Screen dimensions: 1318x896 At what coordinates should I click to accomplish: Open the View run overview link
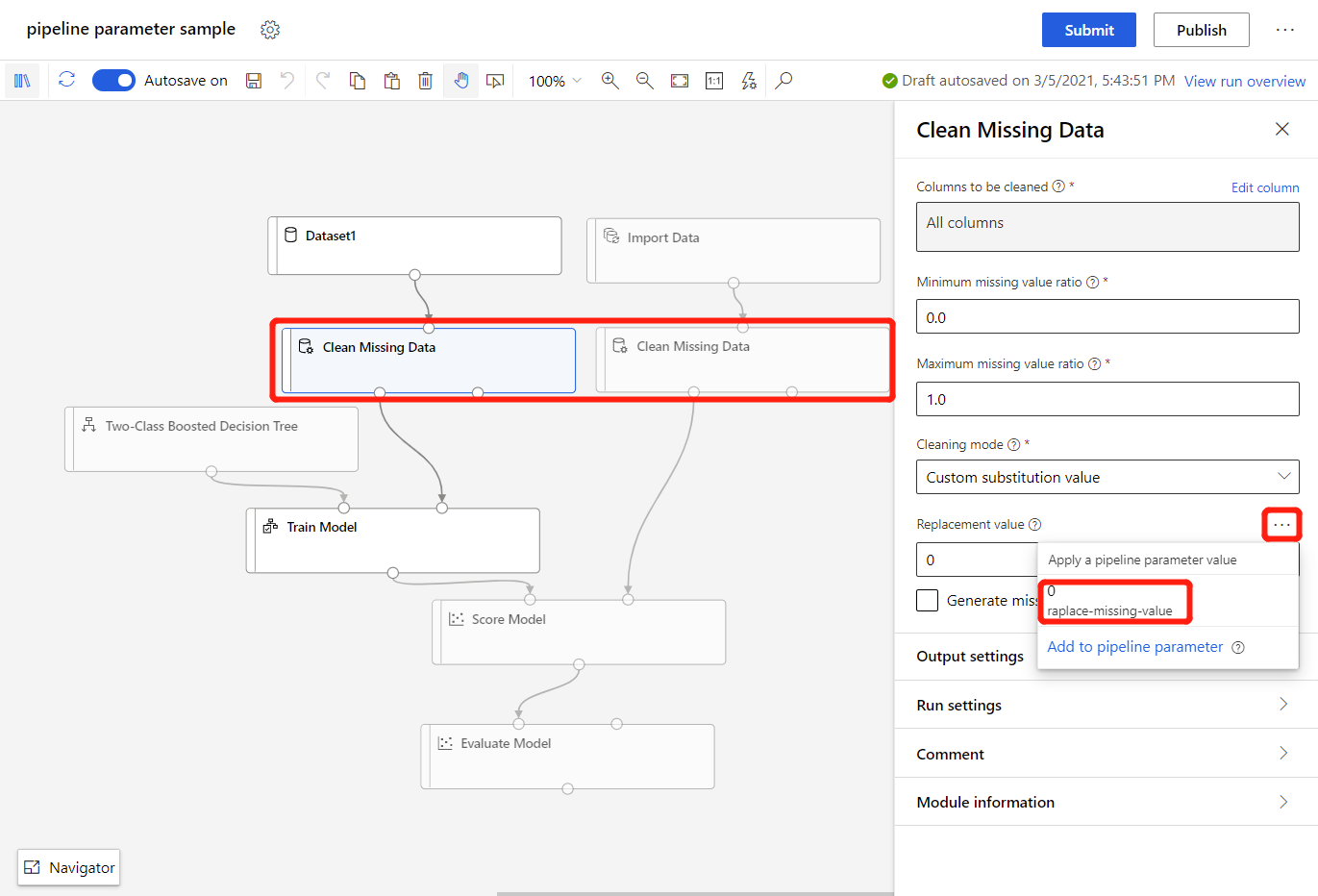click(x=1244, y=82)
